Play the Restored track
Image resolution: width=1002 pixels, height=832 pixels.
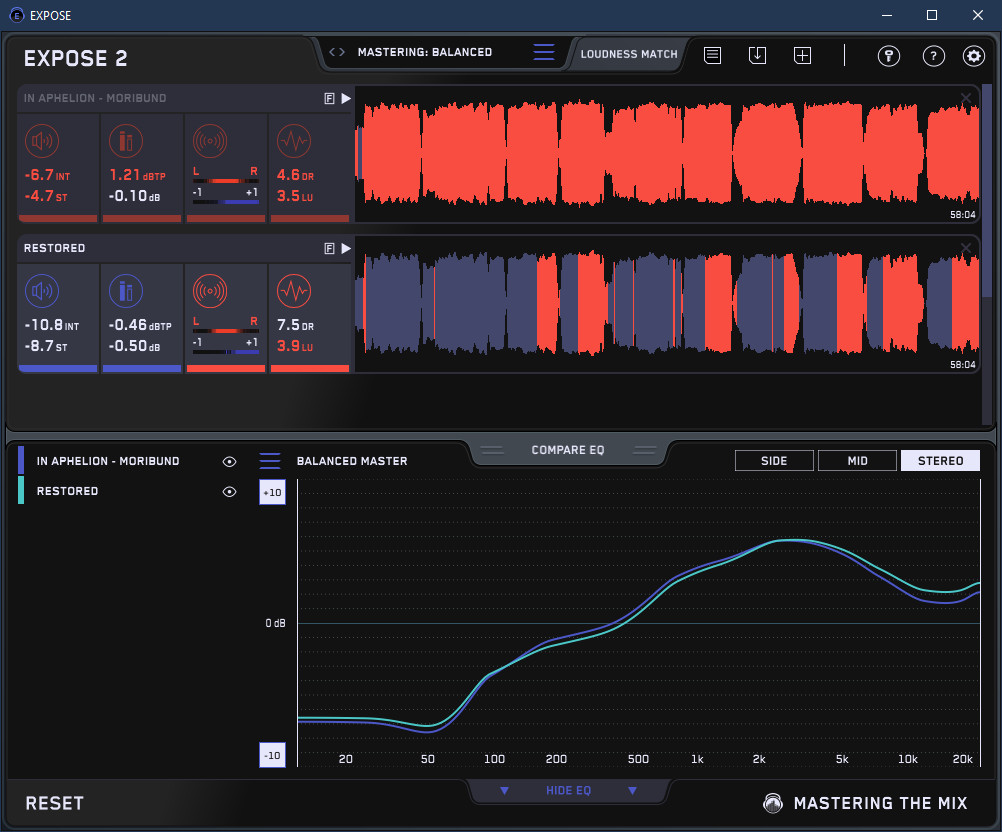coord(346,249)
